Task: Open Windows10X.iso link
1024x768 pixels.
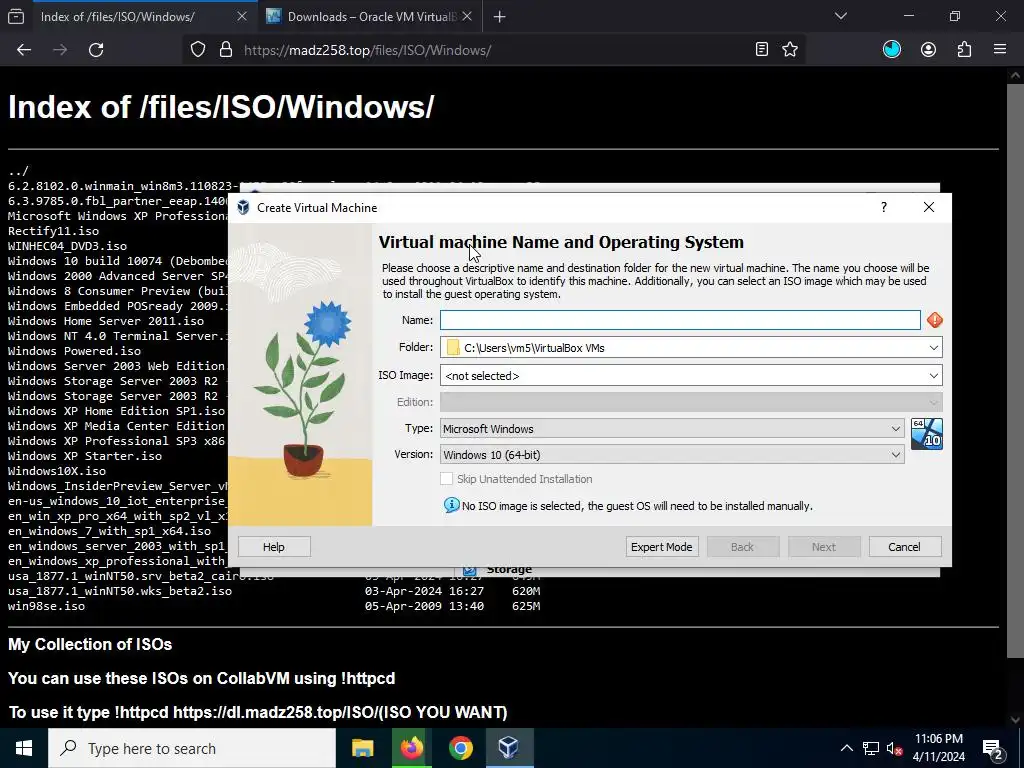Action: (x=57, y=472)
